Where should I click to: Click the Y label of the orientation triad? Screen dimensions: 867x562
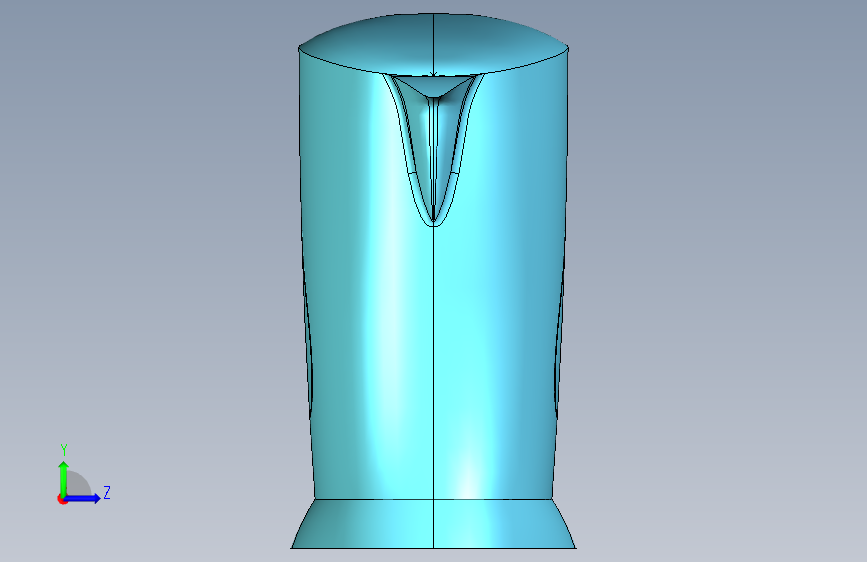pos(64,450)
